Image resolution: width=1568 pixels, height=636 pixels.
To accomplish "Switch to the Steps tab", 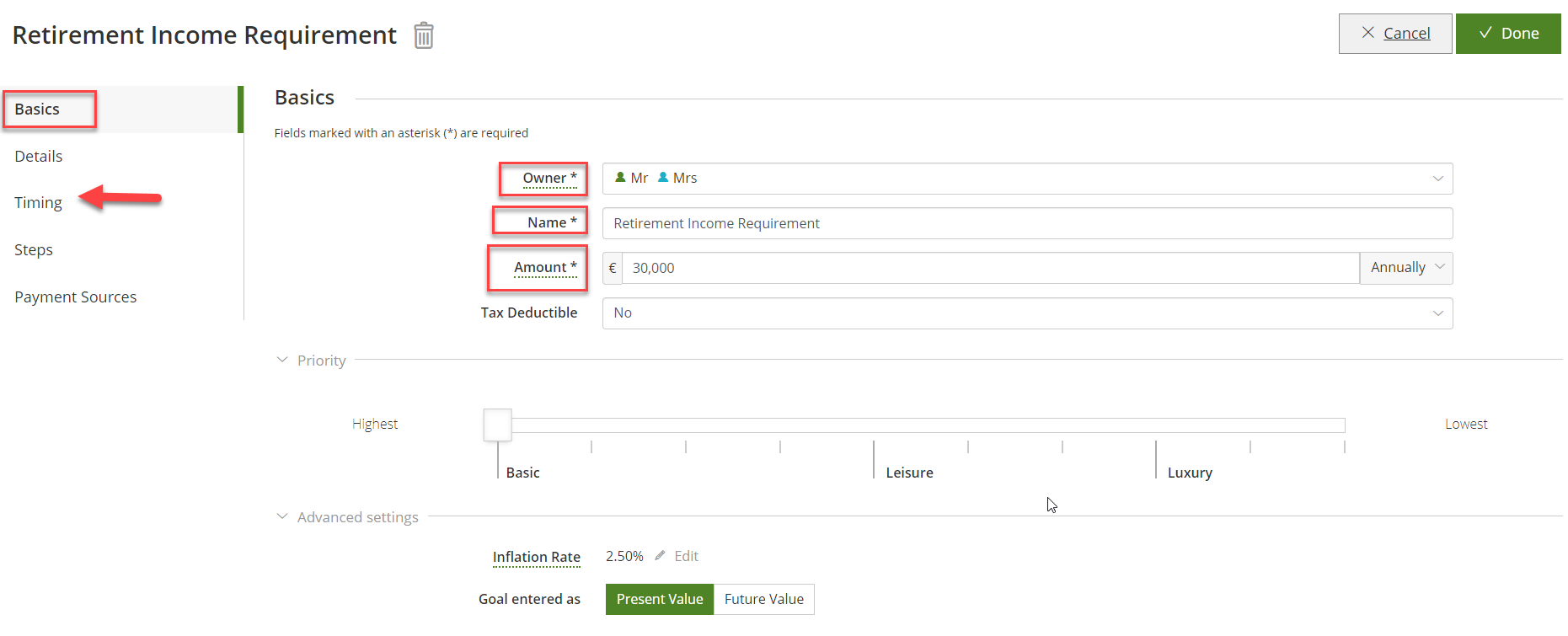I will pyautogui.click(x=34, y=250).
